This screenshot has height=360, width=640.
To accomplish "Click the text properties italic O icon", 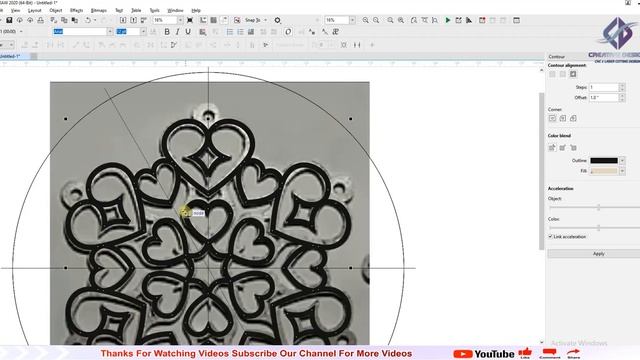I will [288, 32].
